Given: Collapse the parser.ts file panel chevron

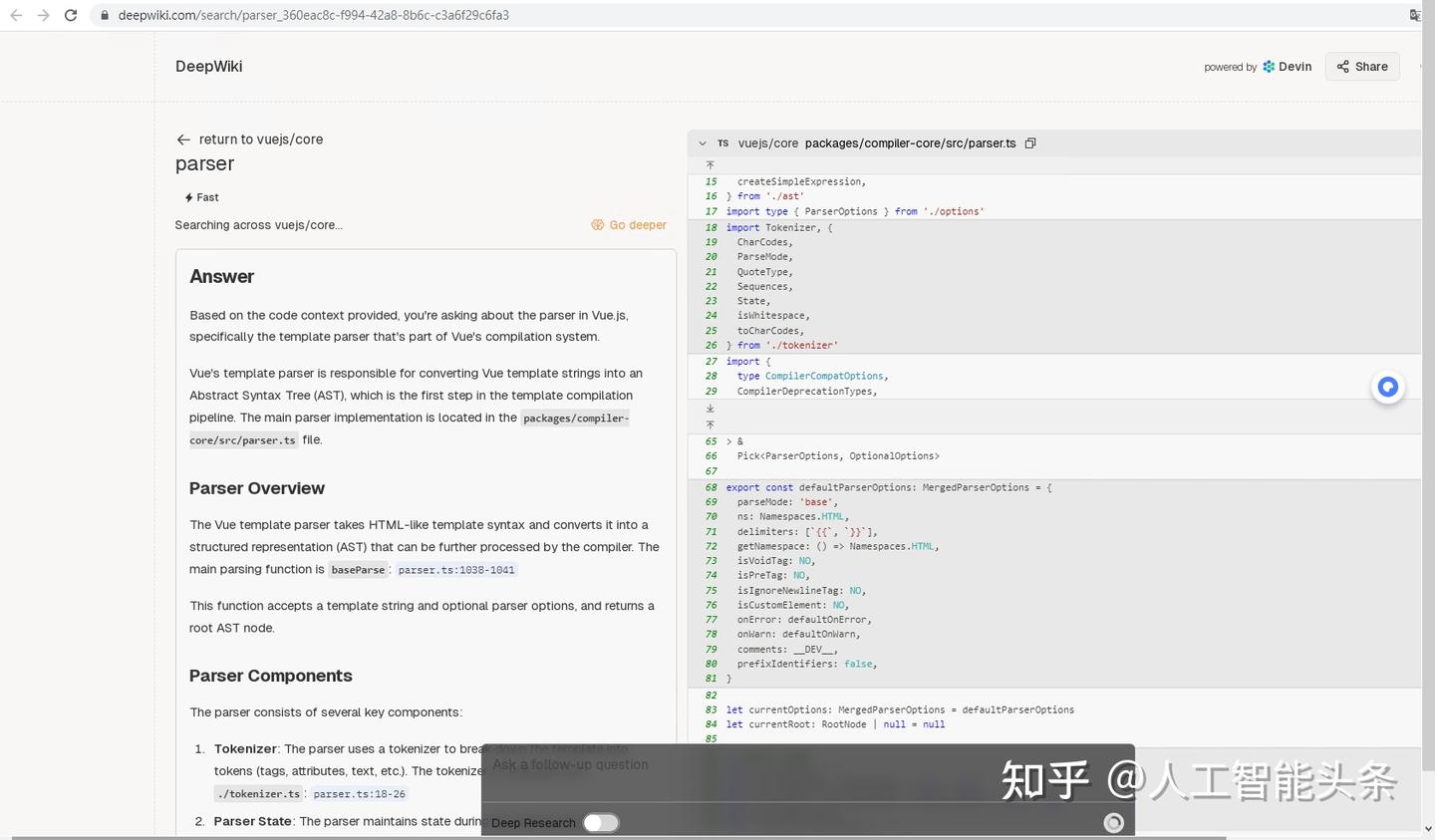Looking at the screenshot, I should pyautogui.click(x=703, y=143).
